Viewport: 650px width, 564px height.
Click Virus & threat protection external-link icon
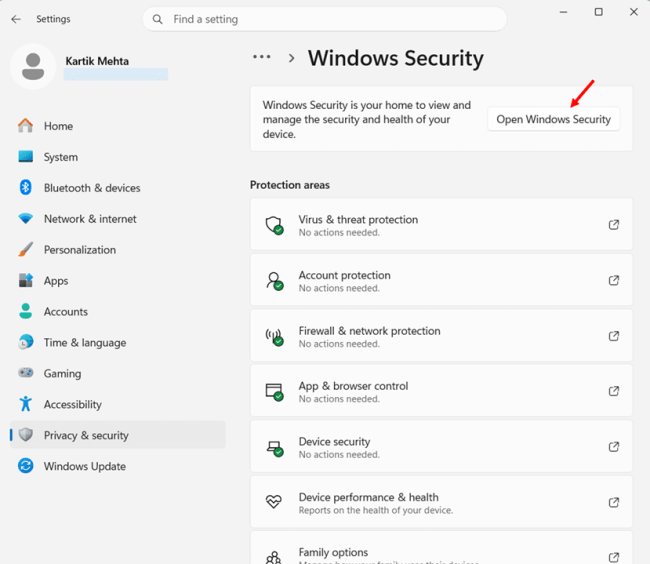[614, 225]
